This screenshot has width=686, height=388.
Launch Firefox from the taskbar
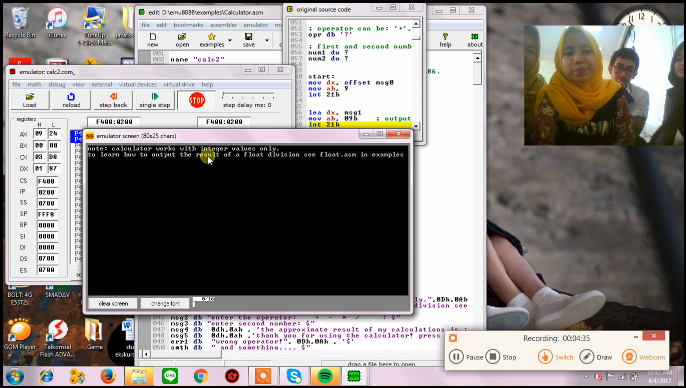(108, 376)
